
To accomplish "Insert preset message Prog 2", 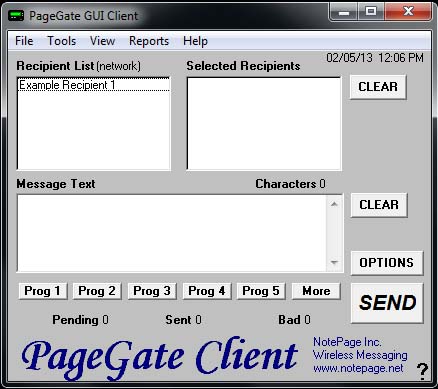I will click(97, 291).
